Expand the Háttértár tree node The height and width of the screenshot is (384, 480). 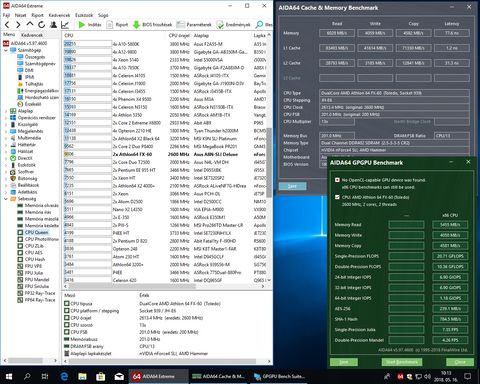point(6,145)
